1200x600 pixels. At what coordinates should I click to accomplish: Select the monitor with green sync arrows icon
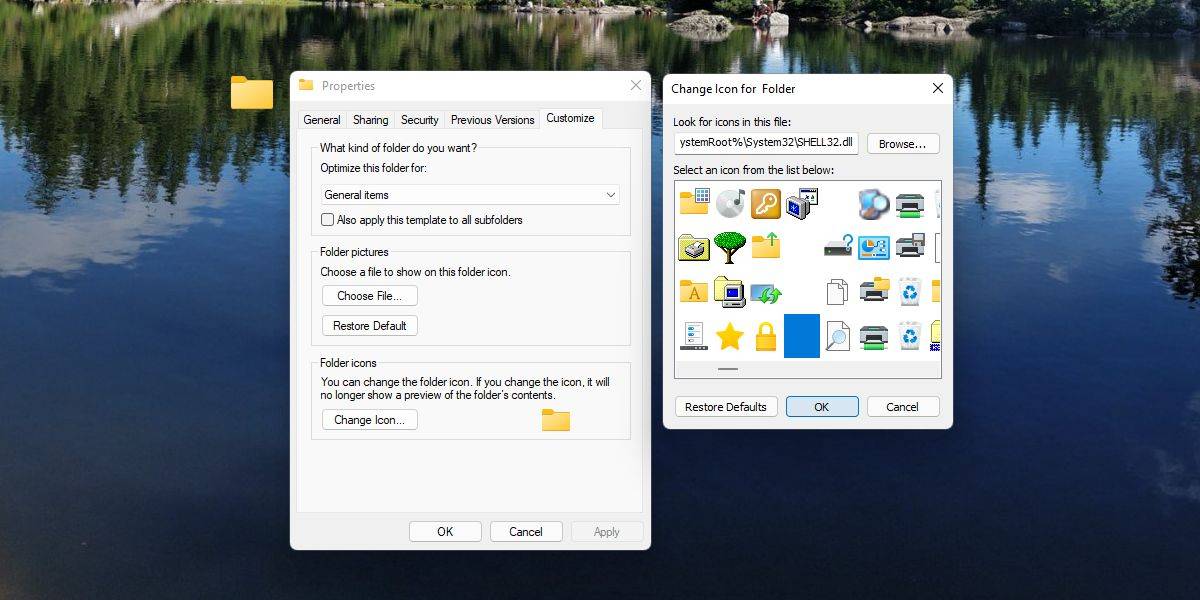pos(766,293)
